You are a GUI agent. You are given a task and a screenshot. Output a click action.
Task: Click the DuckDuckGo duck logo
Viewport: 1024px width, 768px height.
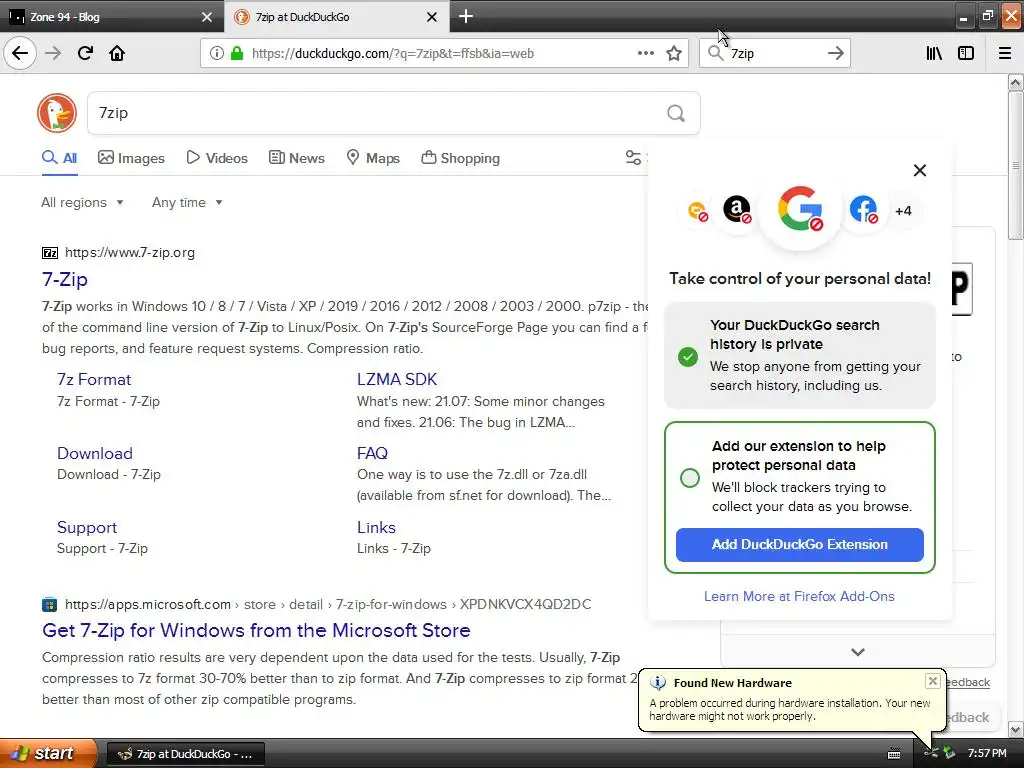tap(57, 113)
